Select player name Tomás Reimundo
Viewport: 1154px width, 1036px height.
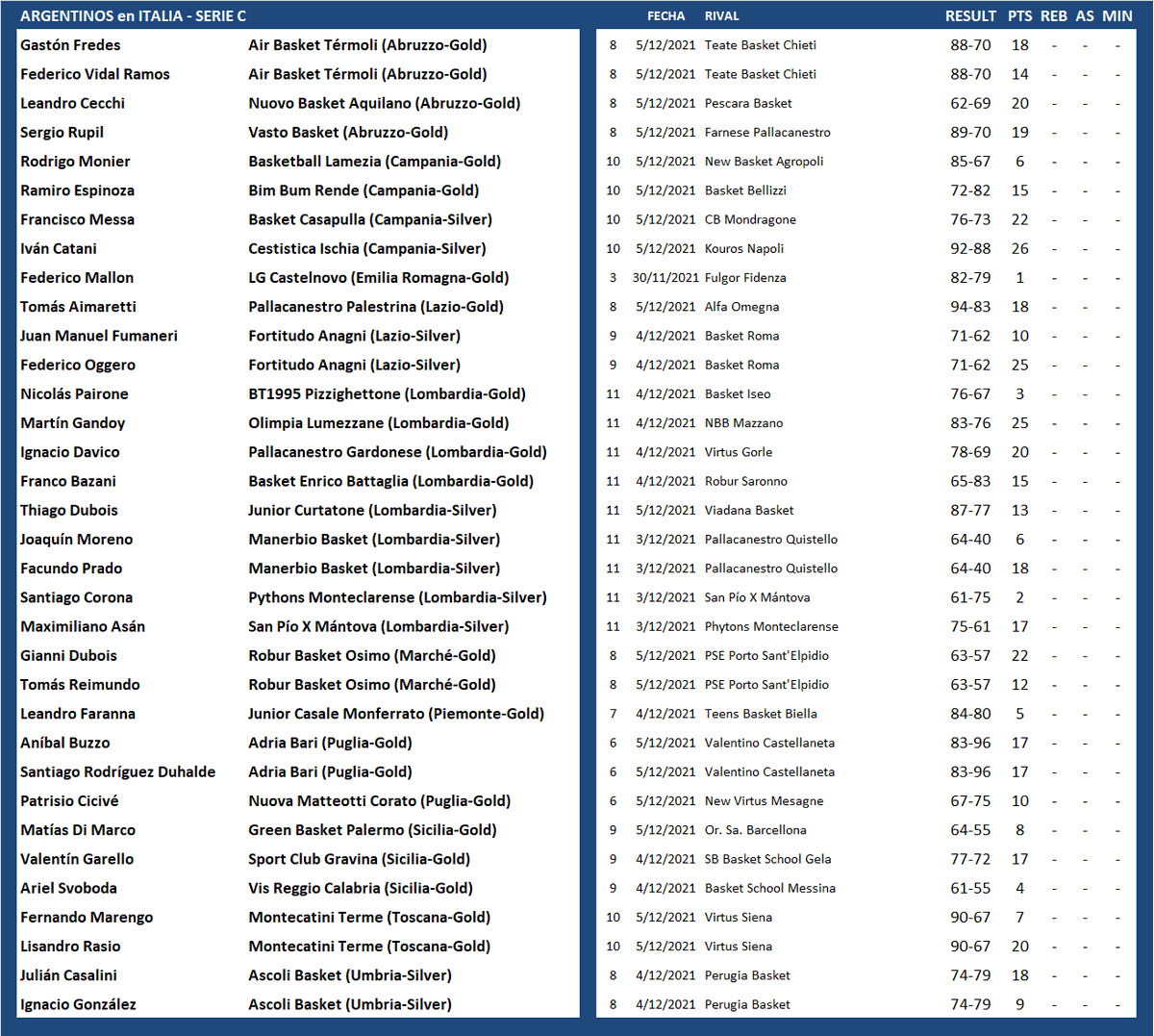80,685
